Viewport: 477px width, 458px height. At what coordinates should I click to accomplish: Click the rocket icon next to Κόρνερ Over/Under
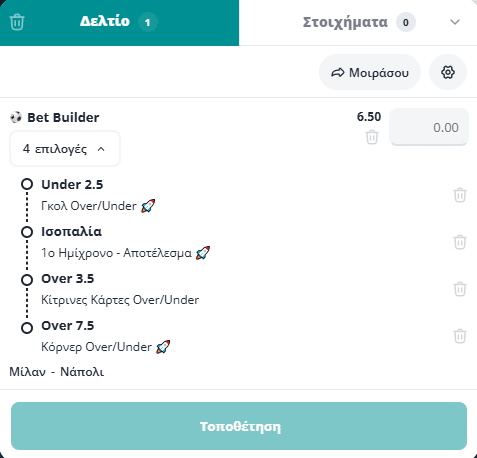(163, 347)
